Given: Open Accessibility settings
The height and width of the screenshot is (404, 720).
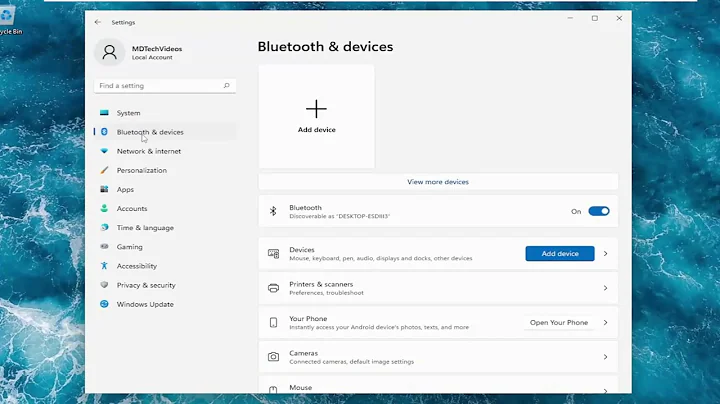Looking at the screenshot, I should coord(165,266).
